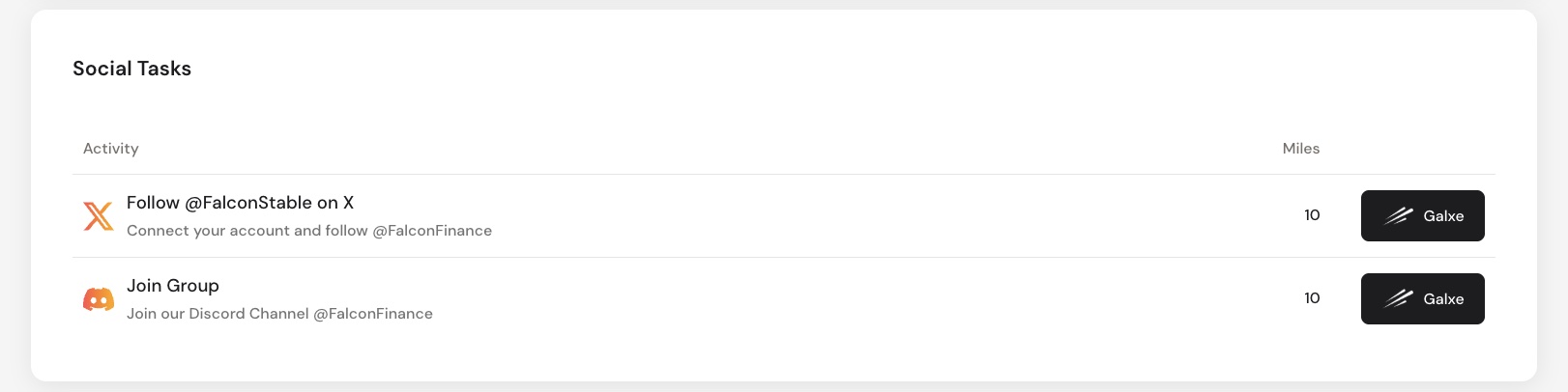Click Galxe text in second row button

(1443, 299)
